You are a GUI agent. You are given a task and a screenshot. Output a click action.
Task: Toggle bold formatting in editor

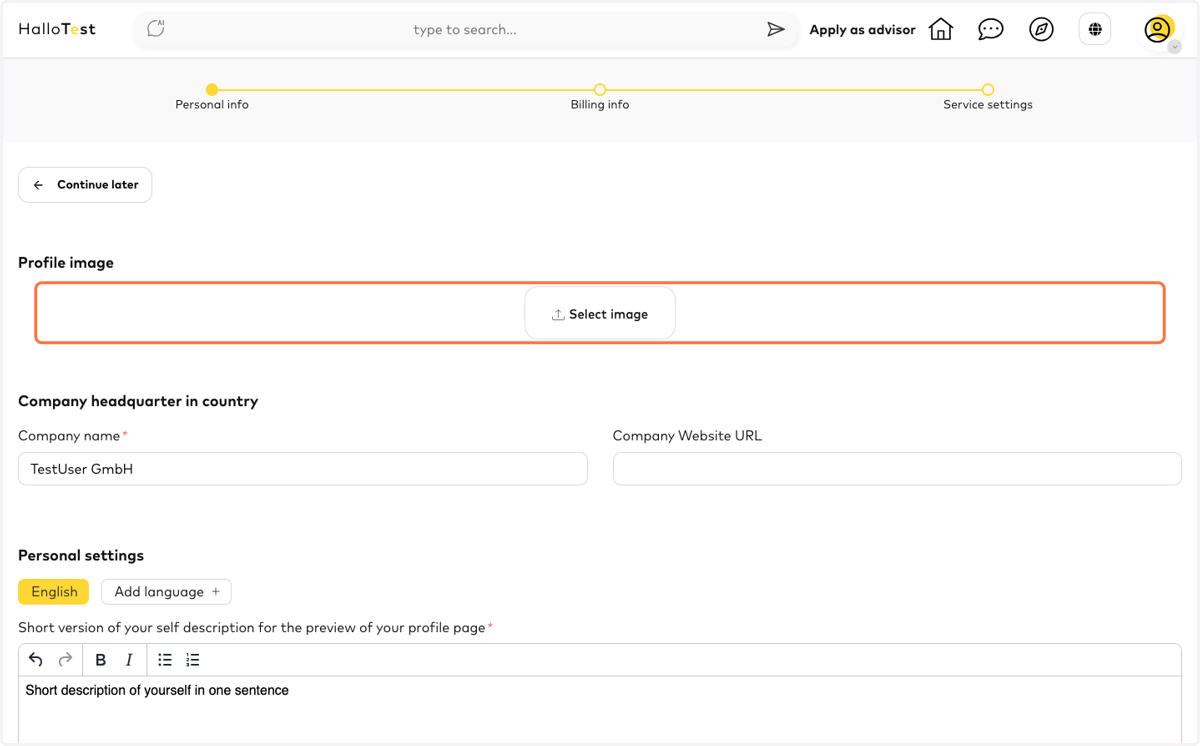(x=100, y=660)
